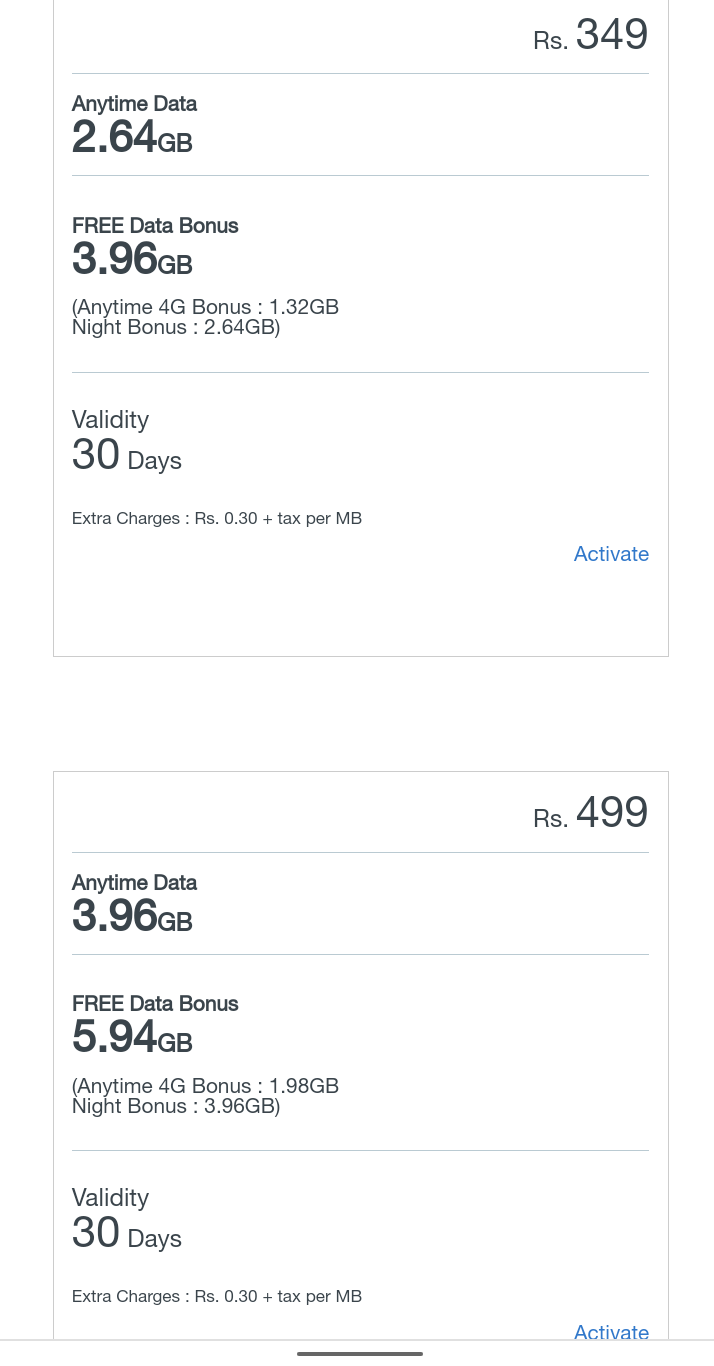Tap the Anytime 4G Bonus 1.32GB text
This screenshot has height=1366, width=714.
pos(207,307)
